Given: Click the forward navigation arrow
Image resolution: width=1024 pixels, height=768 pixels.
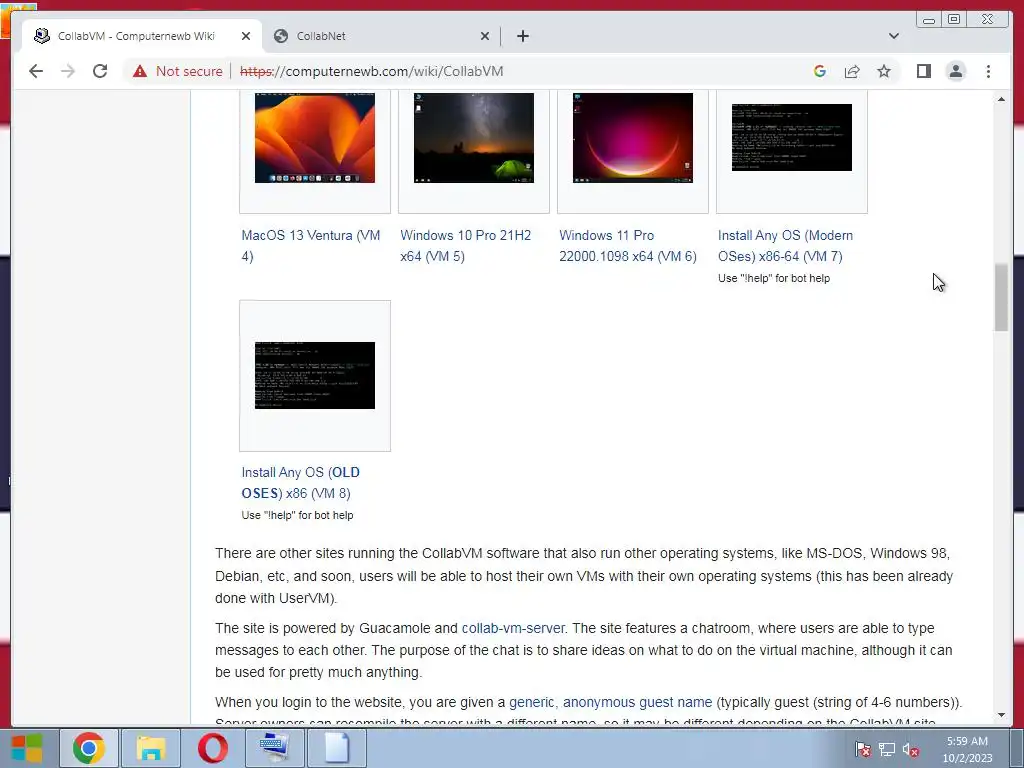Looking at the screenshot, I should [x=68, y=71].
